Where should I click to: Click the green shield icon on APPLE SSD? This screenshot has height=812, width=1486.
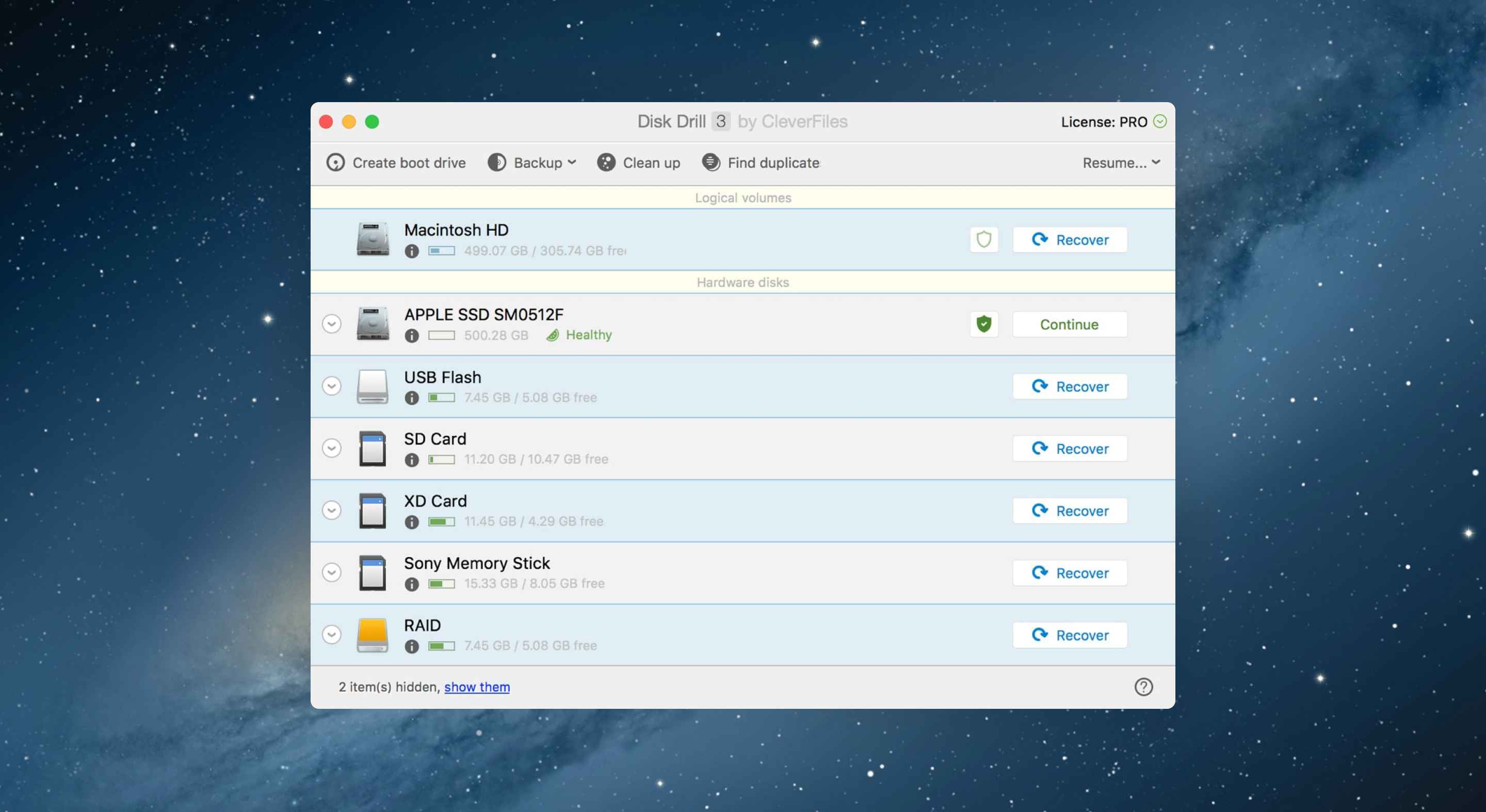[983, 324]
